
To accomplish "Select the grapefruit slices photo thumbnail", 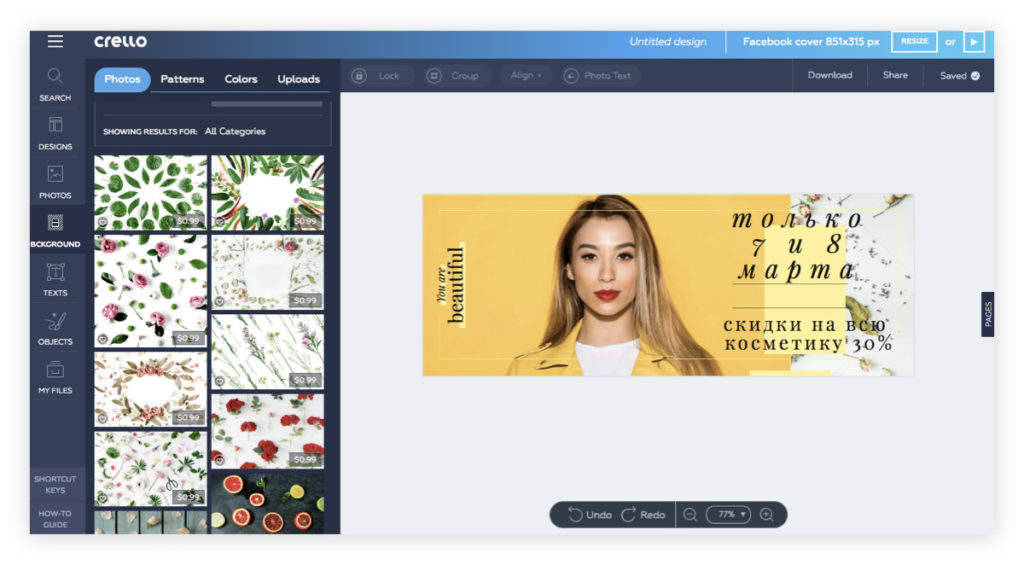I will pos(267,503).
